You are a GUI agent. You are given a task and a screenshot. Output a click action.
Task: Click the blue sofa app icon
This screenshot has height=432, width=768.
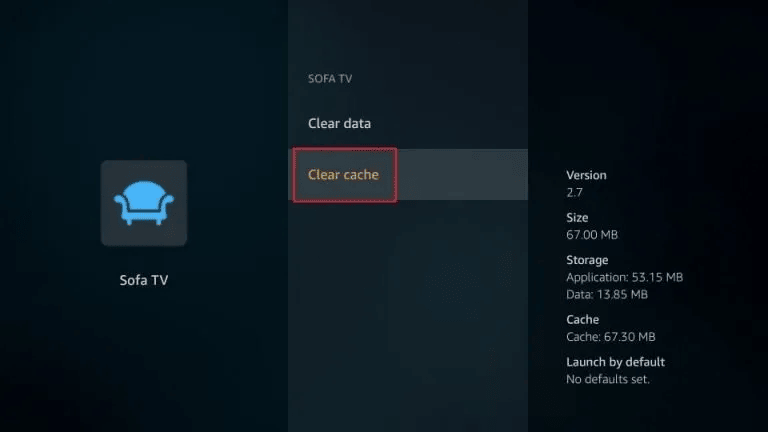tap(144, 202)
